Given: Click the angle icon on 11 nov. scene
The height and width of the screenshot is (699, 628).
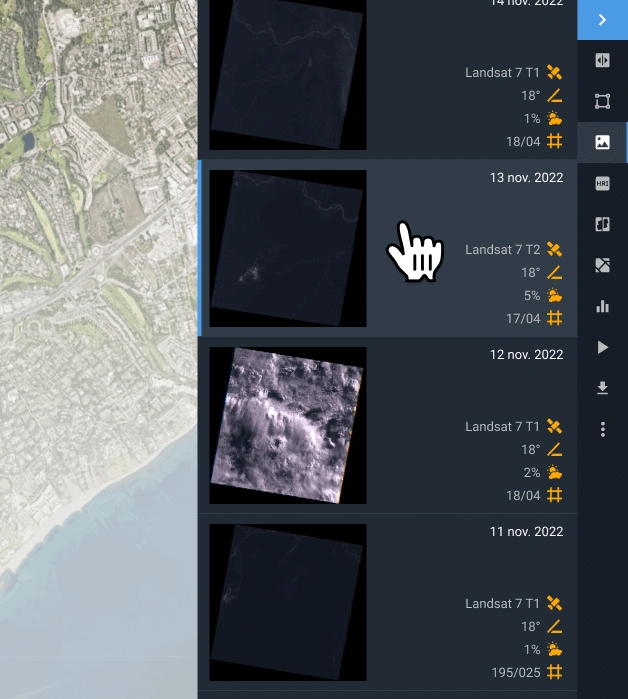Looking at the screenshot, I should point(555,626).
